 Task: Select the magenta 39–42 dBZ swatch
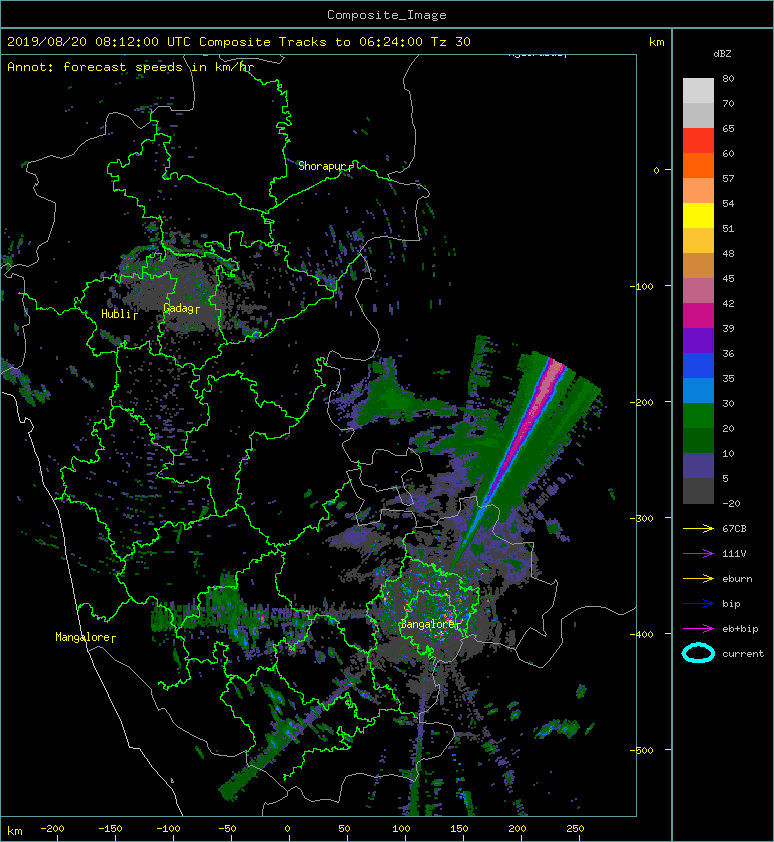698,316
